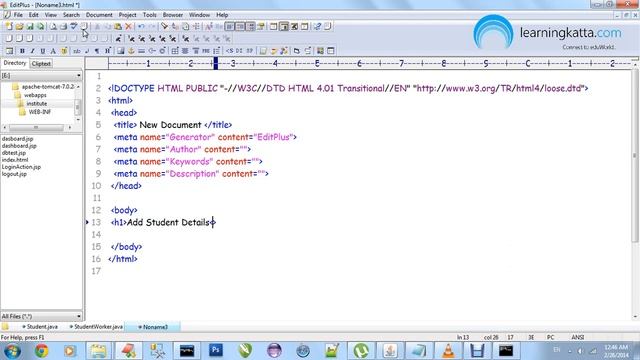The width and height of the screenshot is (640, 360).
Task: Click the Open file folder icon
Action: 19,27
